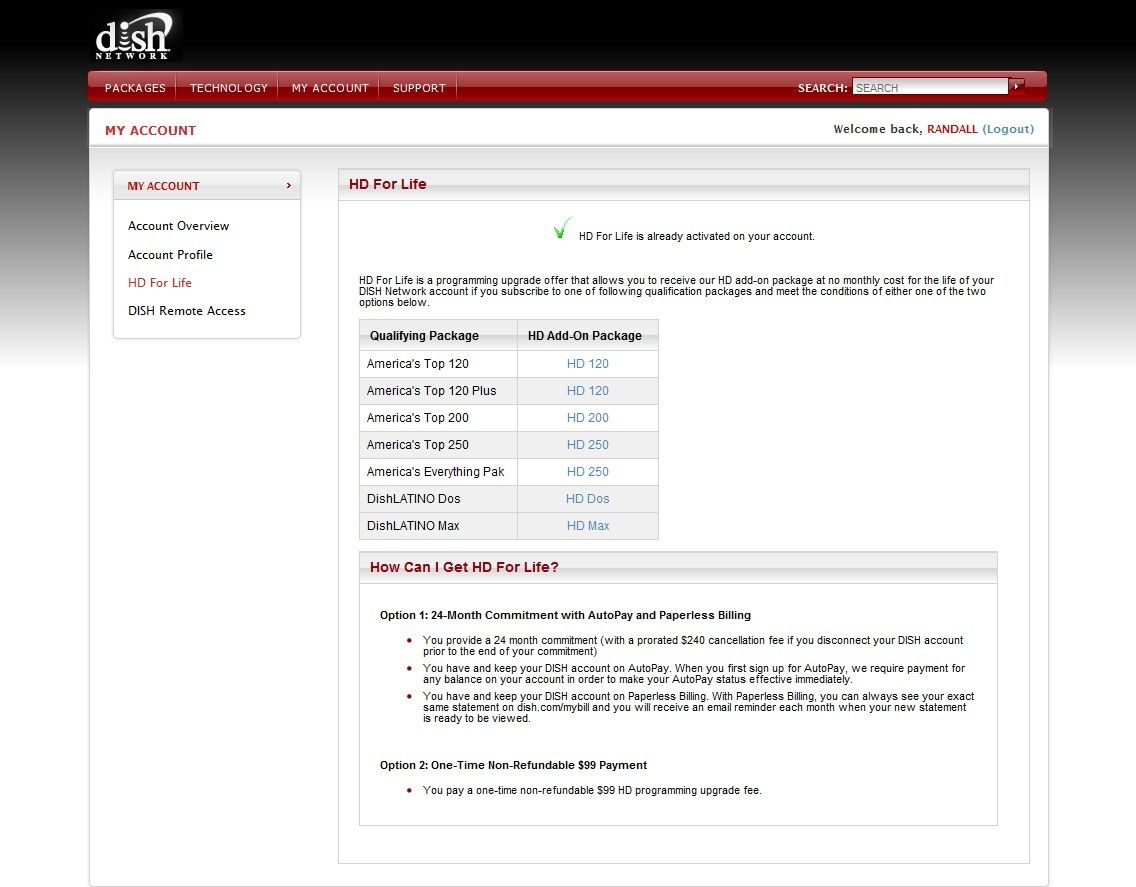Image resolution: width=1136 pixels, height=887 pixels.
Task: Click the green checkmark activation icon
Action: [x=561, y=228]
